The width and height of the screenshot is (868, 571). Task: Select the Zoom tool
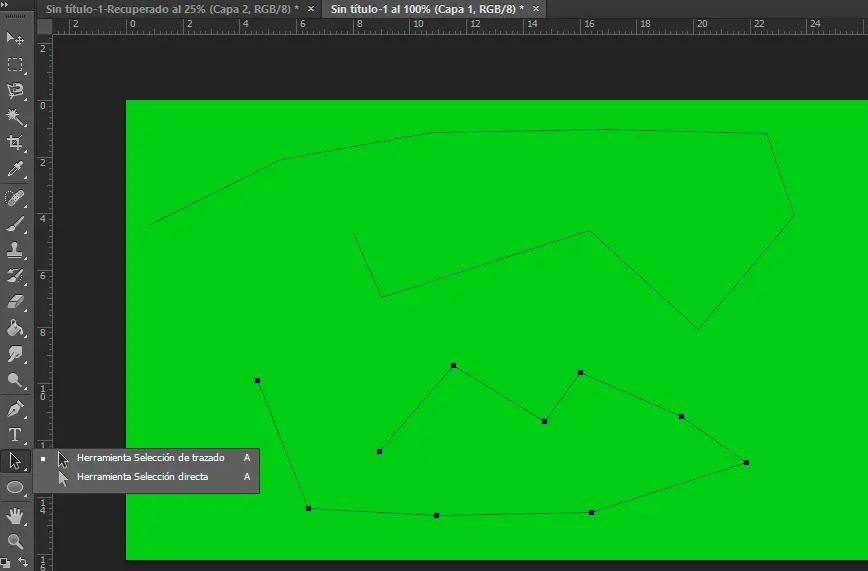click(15, 541)
